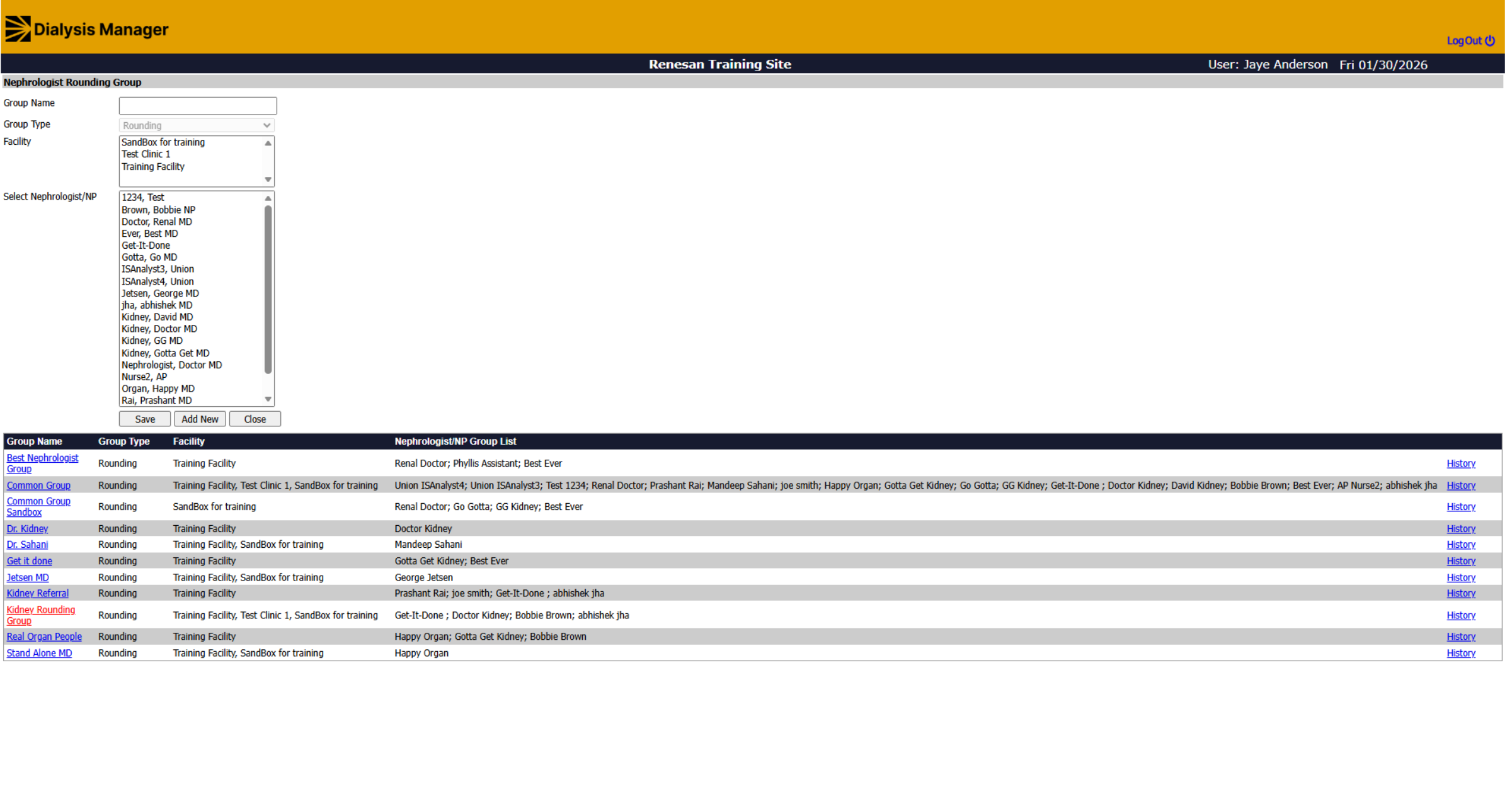View History for Best Nephrologist Group row

coord(1461,463)
